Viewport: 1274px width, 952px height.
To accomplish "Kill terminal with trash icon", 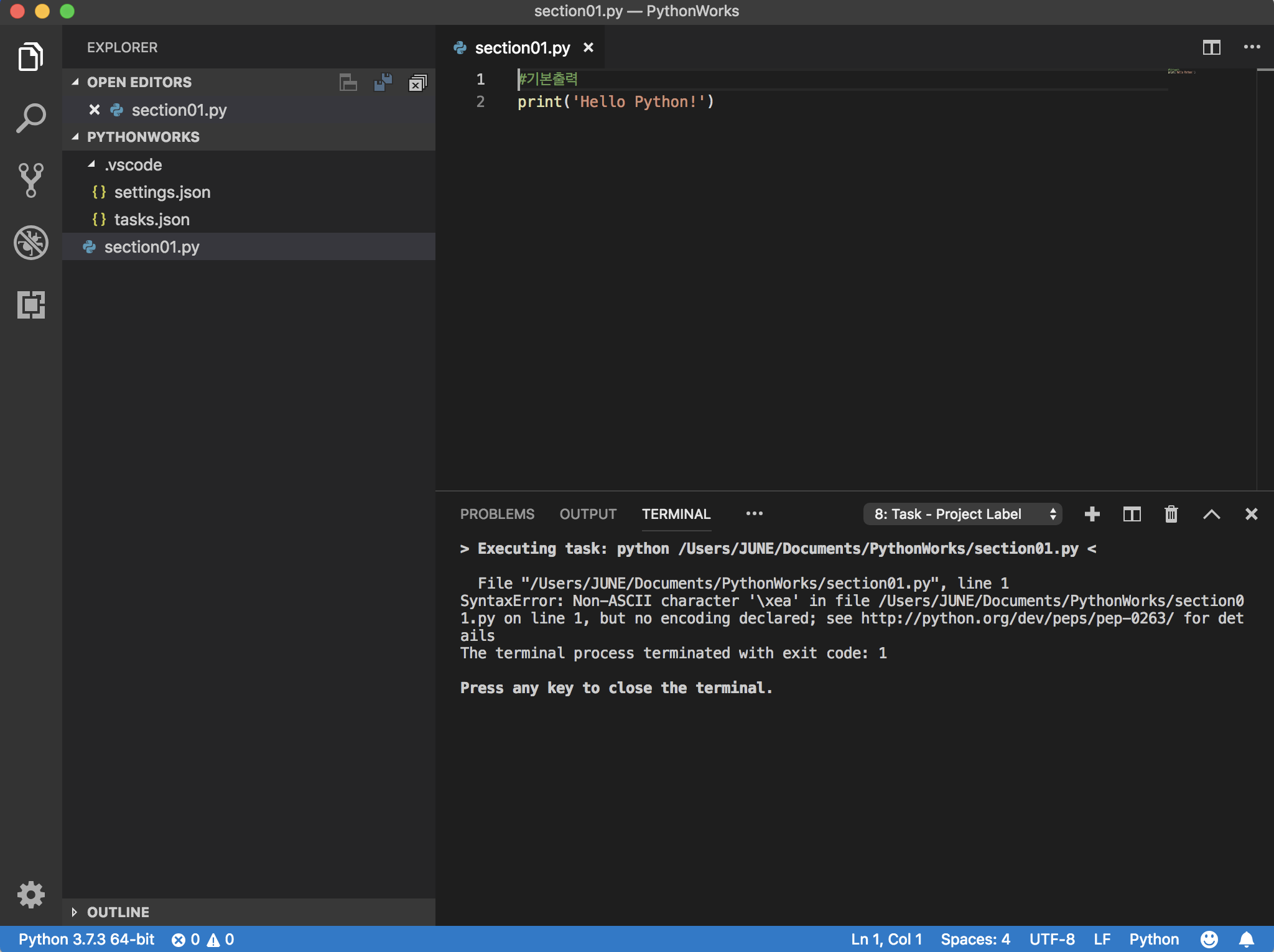I will pyautogui.click(x=1171, y=514).
